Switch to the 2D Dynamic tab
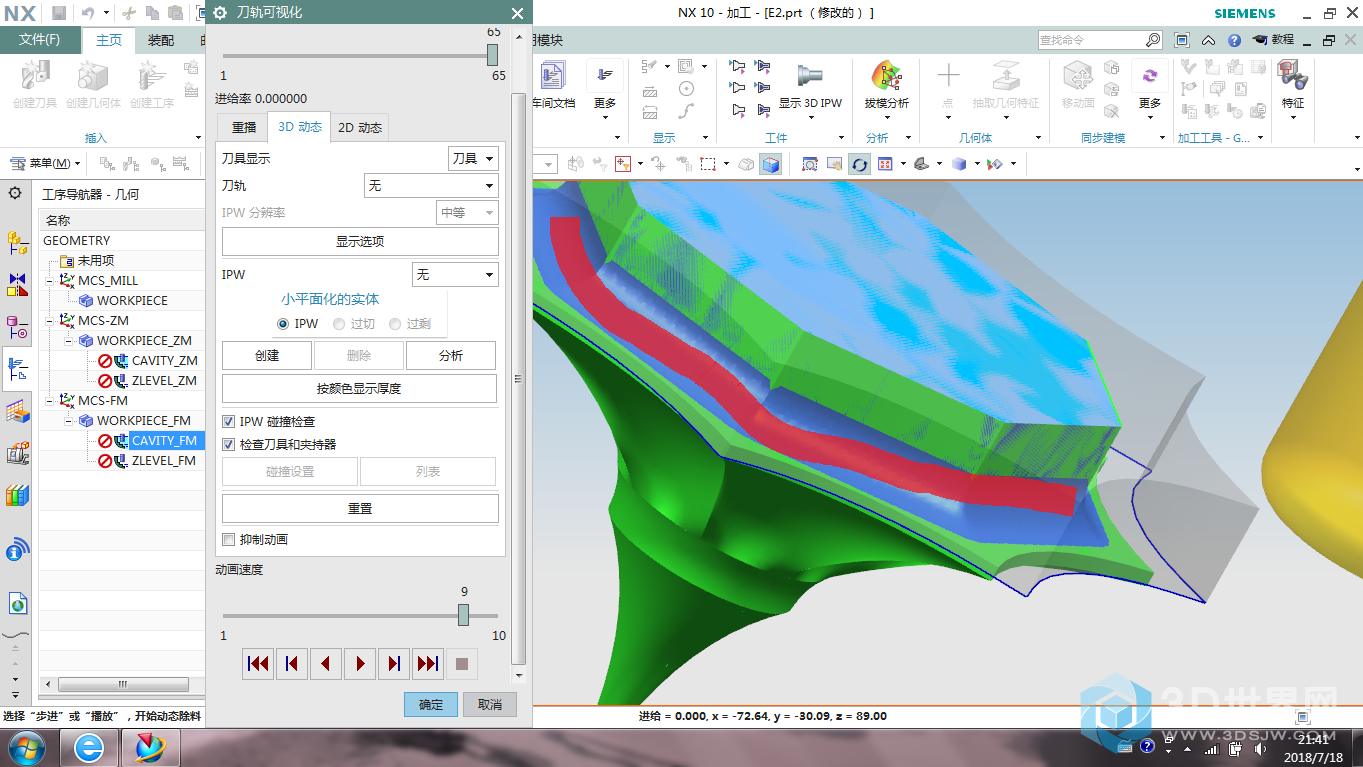1363x767 pixels. pyautogui.click(x=359, y=128)
